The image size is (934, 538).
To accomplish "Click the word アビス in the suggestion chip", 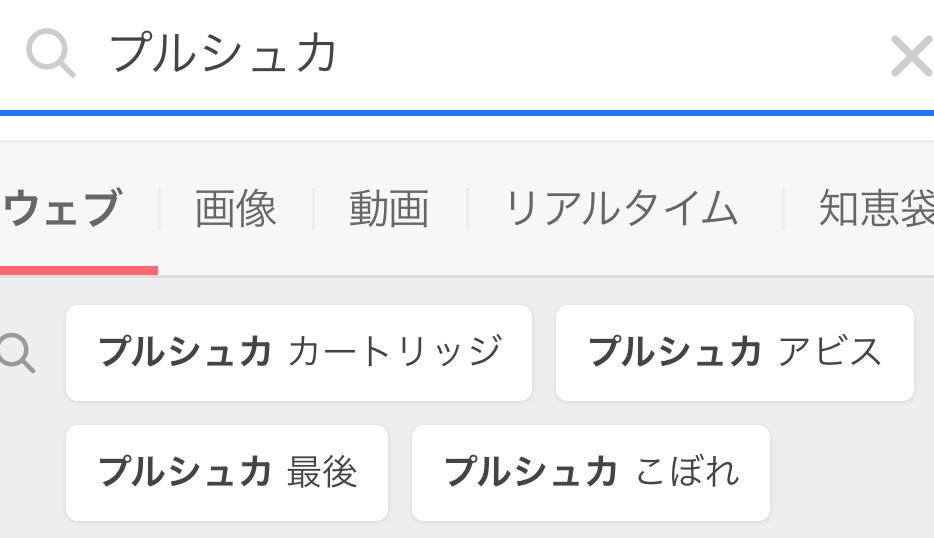I will [x=829, y=353].
